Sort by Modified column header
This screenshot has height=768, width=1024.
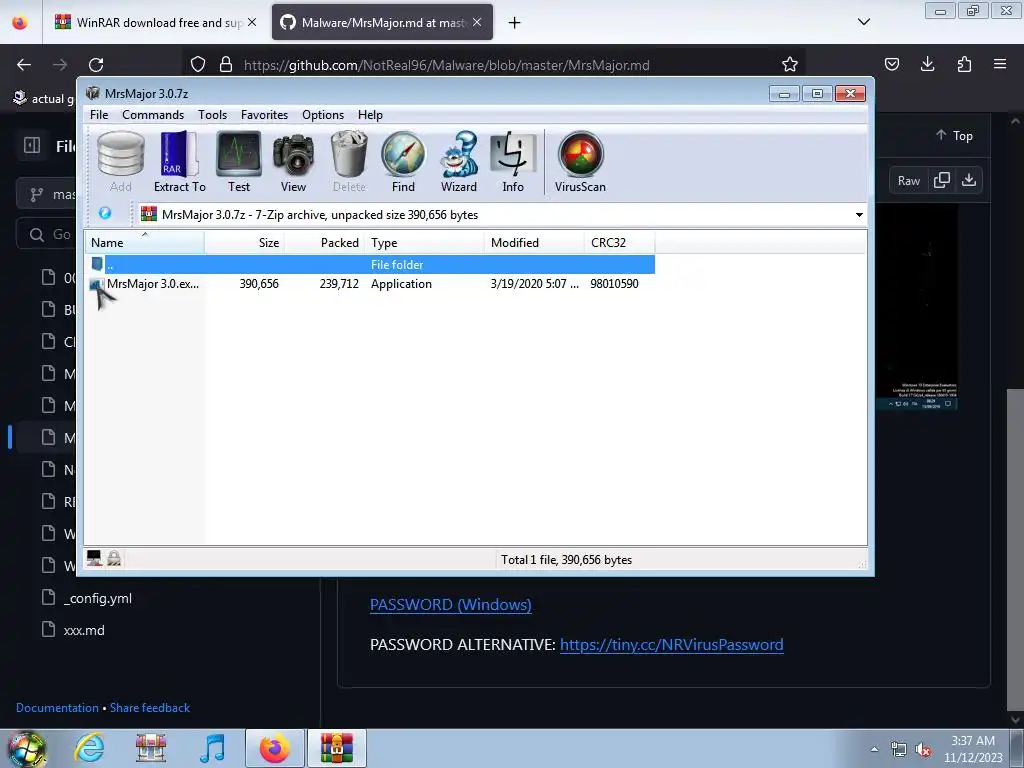(534, 243)
